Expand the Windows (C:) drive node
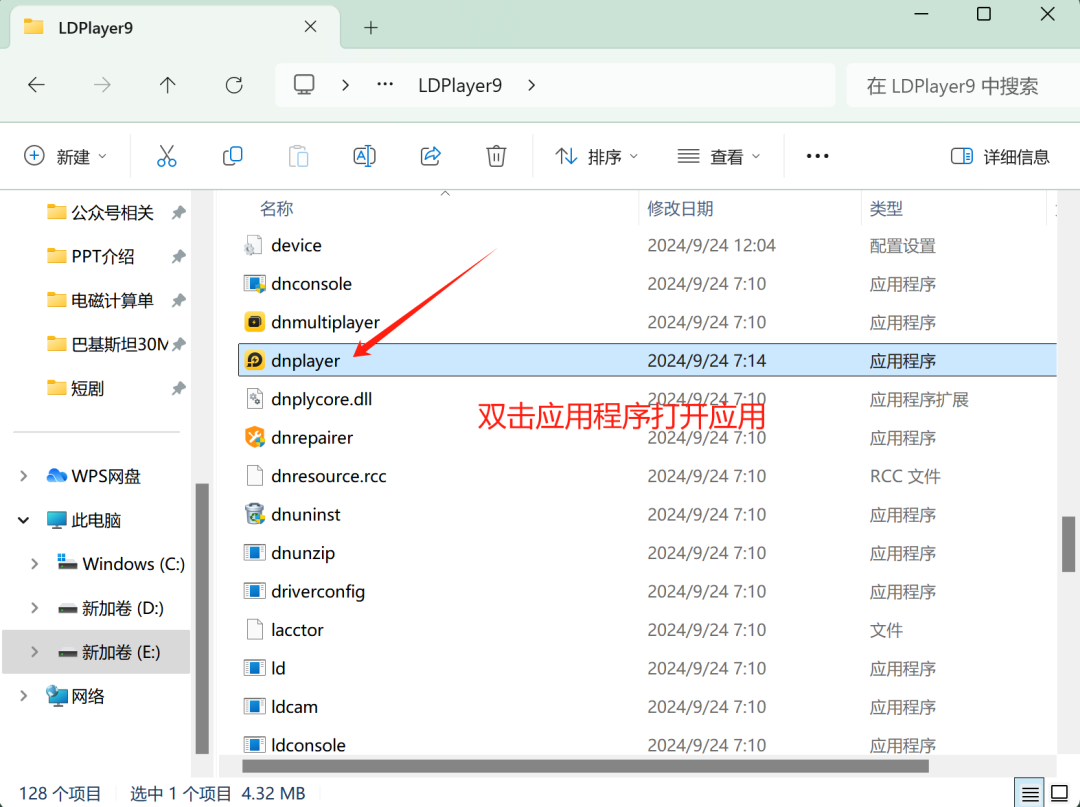The image size is (1080, 807). pyautogui.click(x=34, y=564)
